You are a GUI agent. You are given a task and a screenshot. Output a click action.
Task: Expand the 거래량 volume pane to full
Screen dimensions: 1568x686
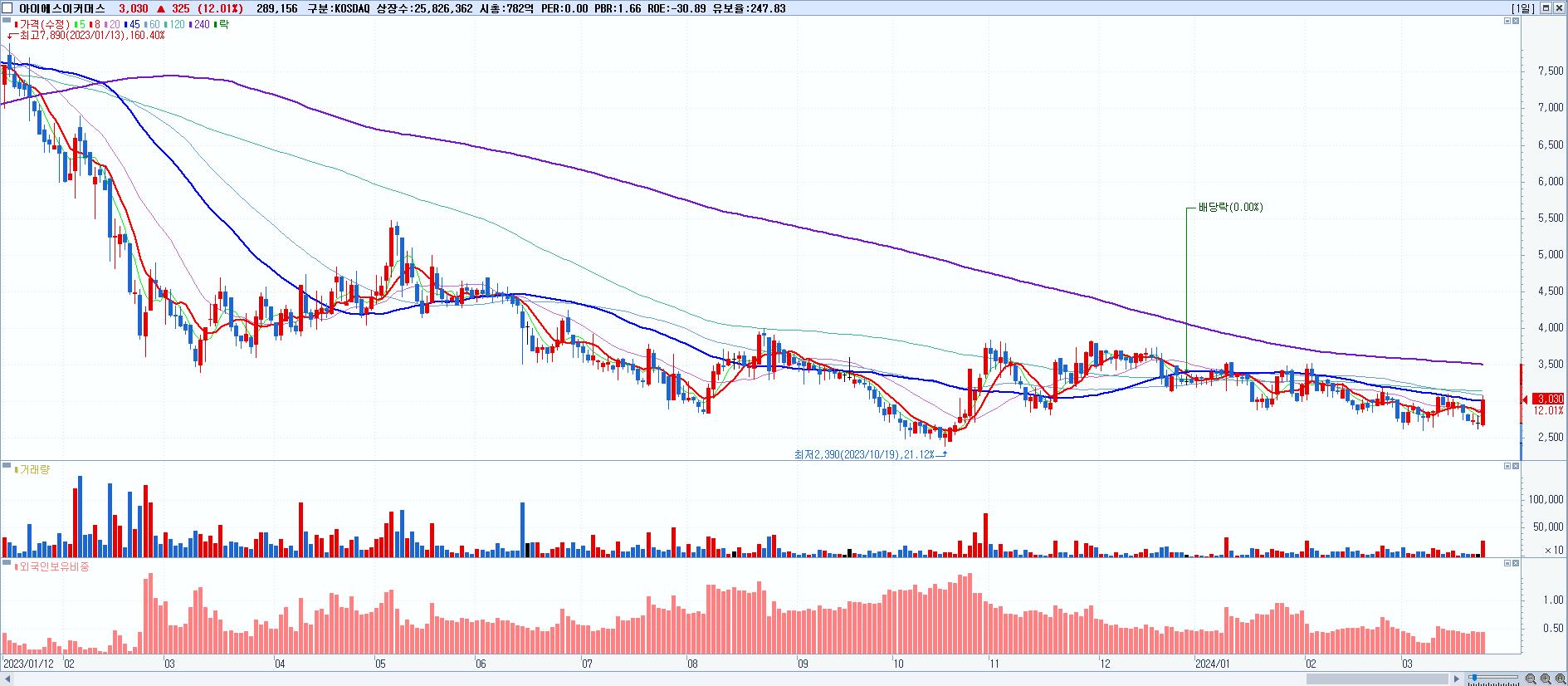[x=1516, y=467]
